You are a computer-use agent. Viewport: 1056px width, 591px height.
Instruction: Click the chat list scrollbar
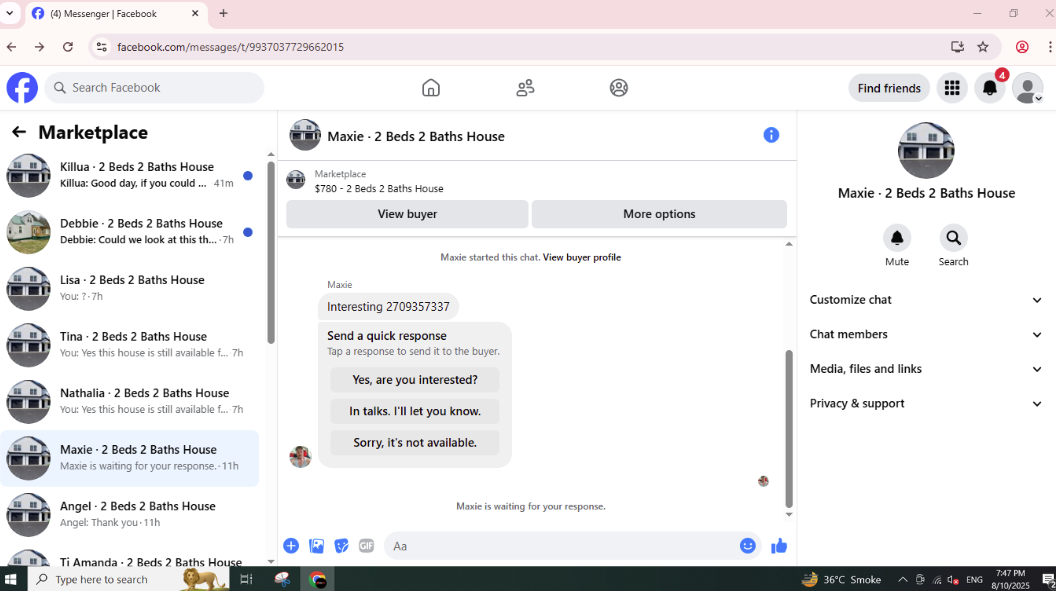coord(271,253)
